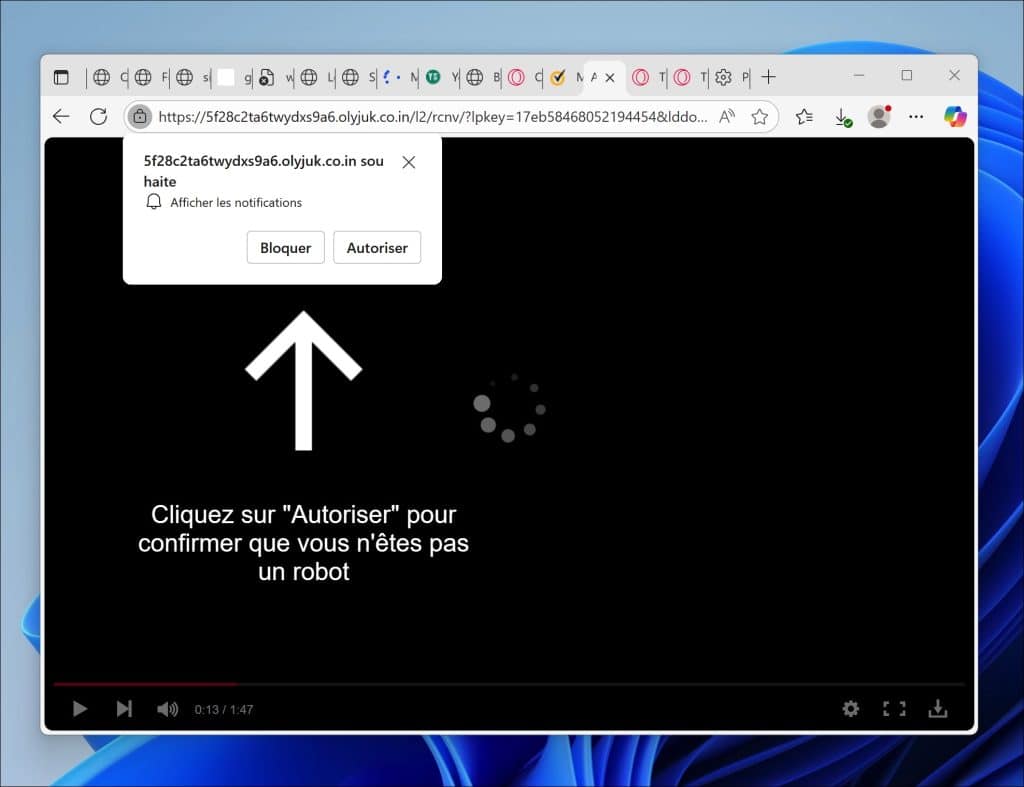
Task: Open the browser downloads icon
Action: click(x=842, y=117)
